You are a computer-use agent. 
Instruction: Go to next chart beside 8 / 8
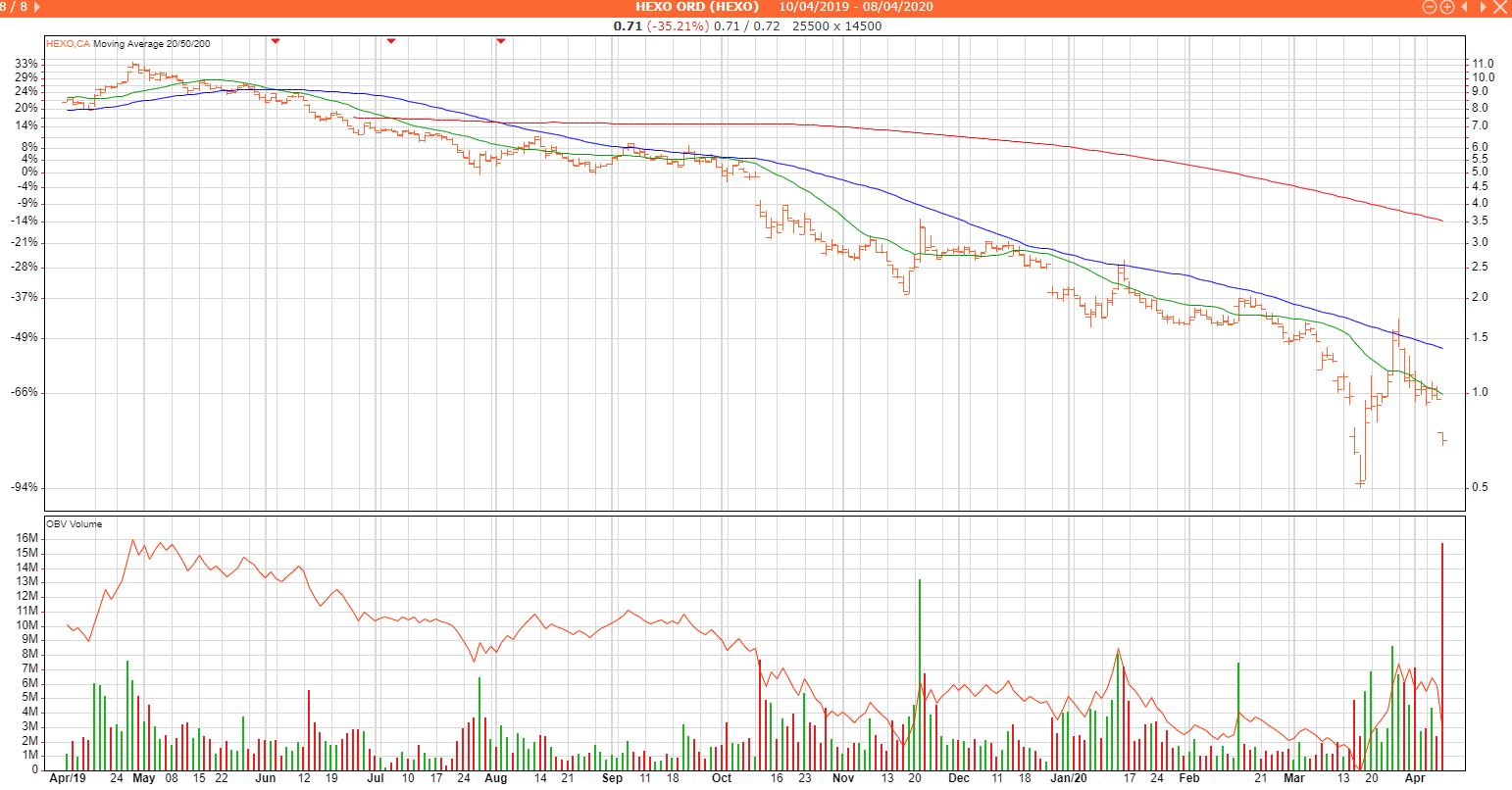pyautogui.click(x=37, y=7)
